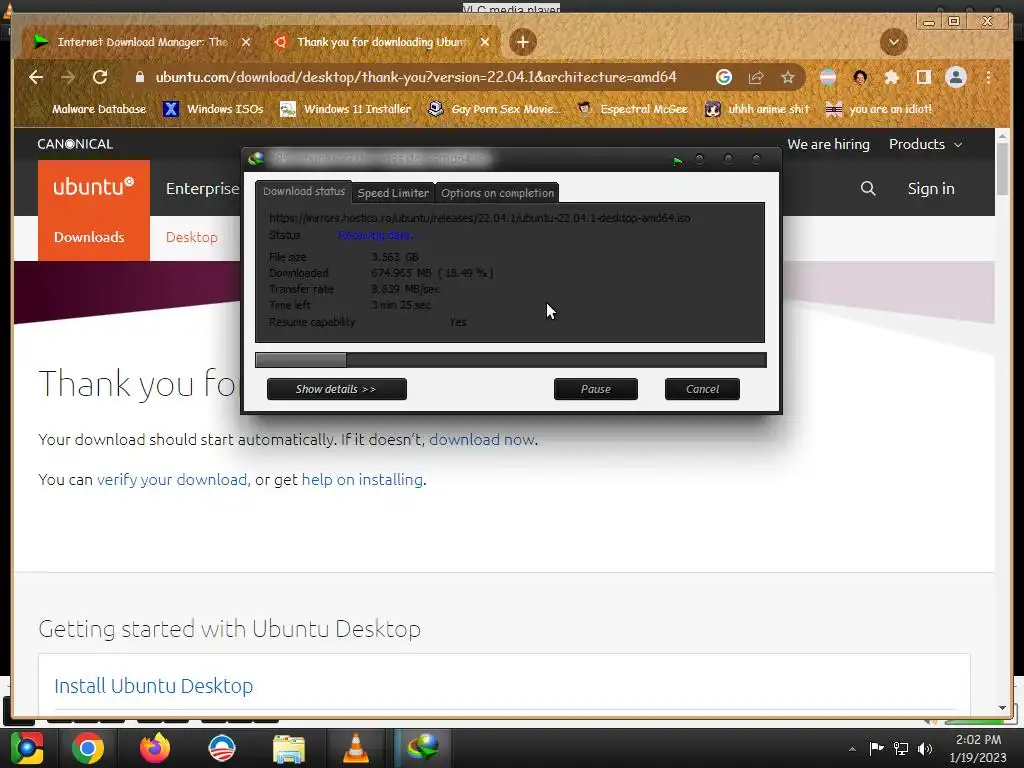The width and height of the screenshot is (1024, 768).
Task: Show hidden tray icons arrow
Action: (852, 749)
